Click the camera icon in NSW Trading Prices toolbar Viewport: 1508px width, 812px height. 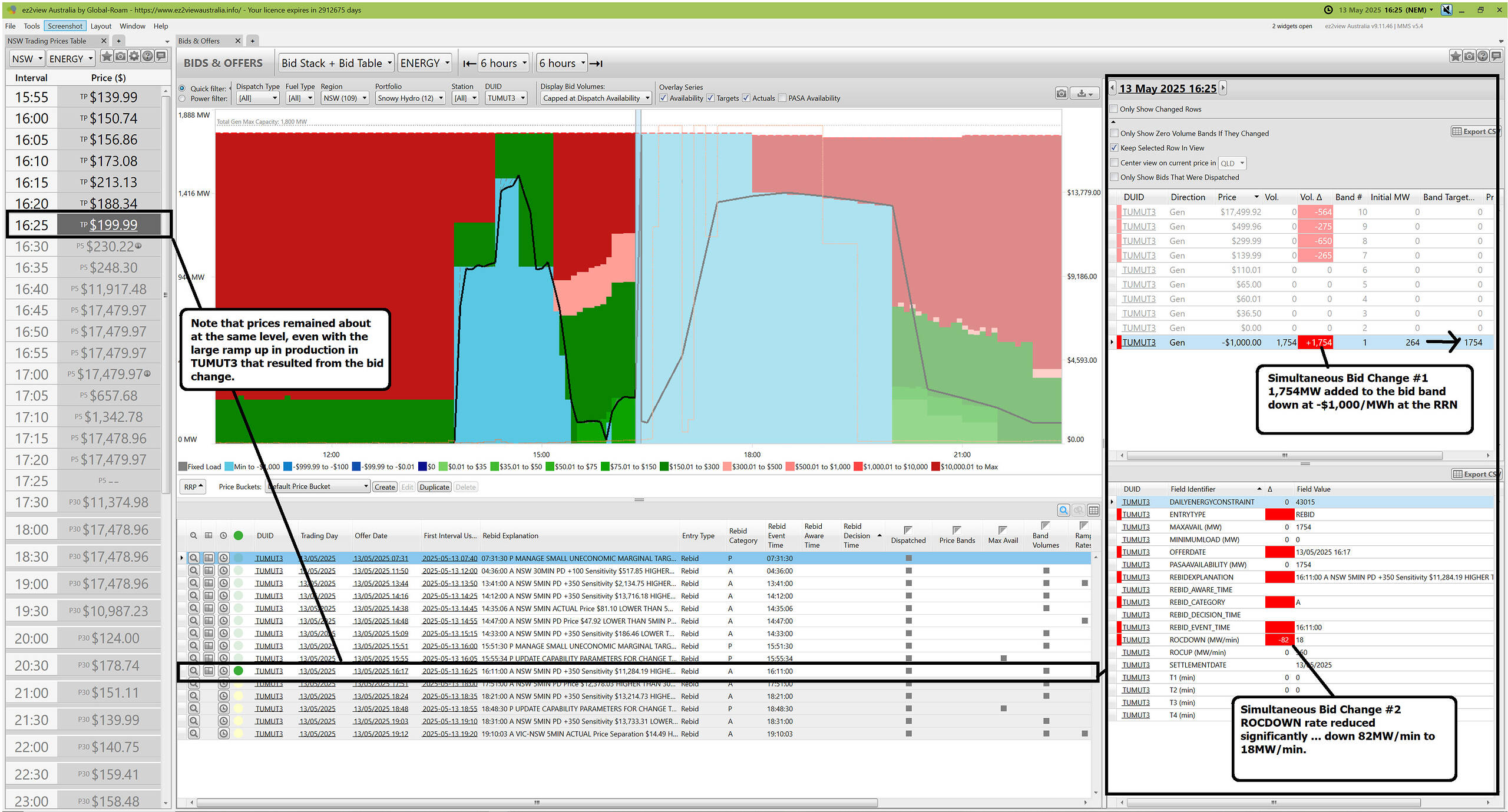click(120, 57)
